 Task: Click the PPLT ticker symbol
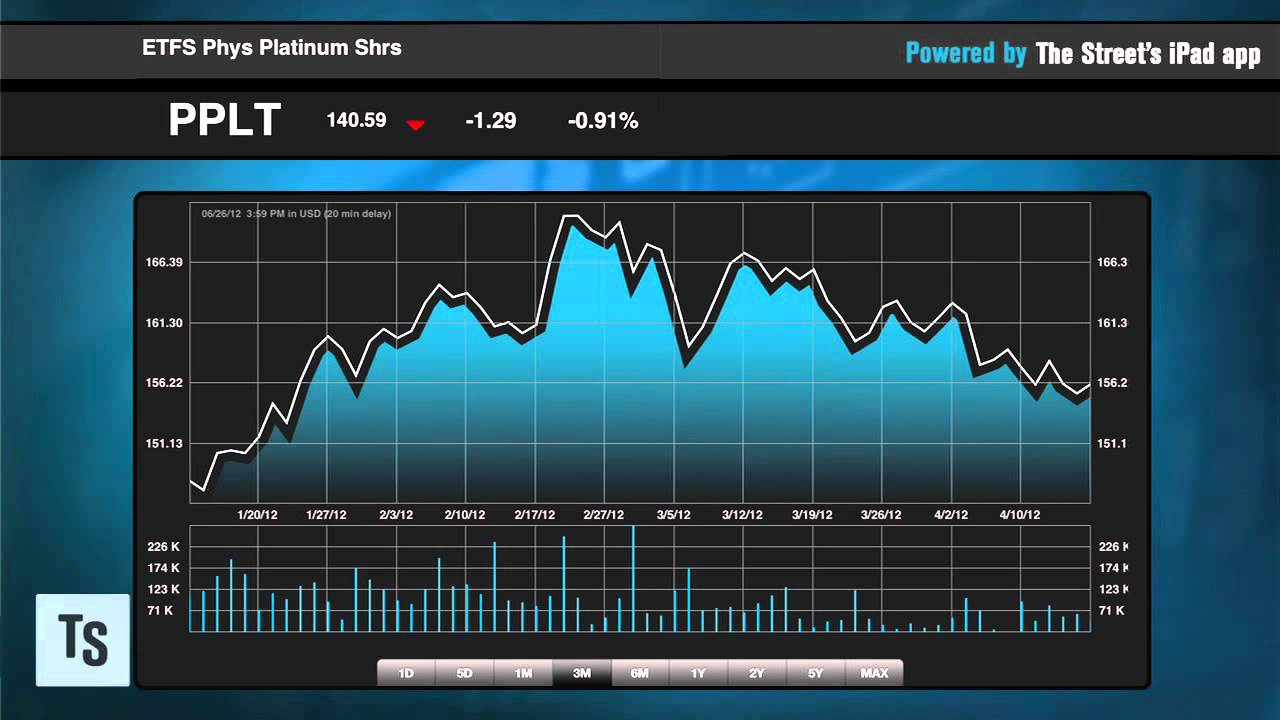[224, 121]
